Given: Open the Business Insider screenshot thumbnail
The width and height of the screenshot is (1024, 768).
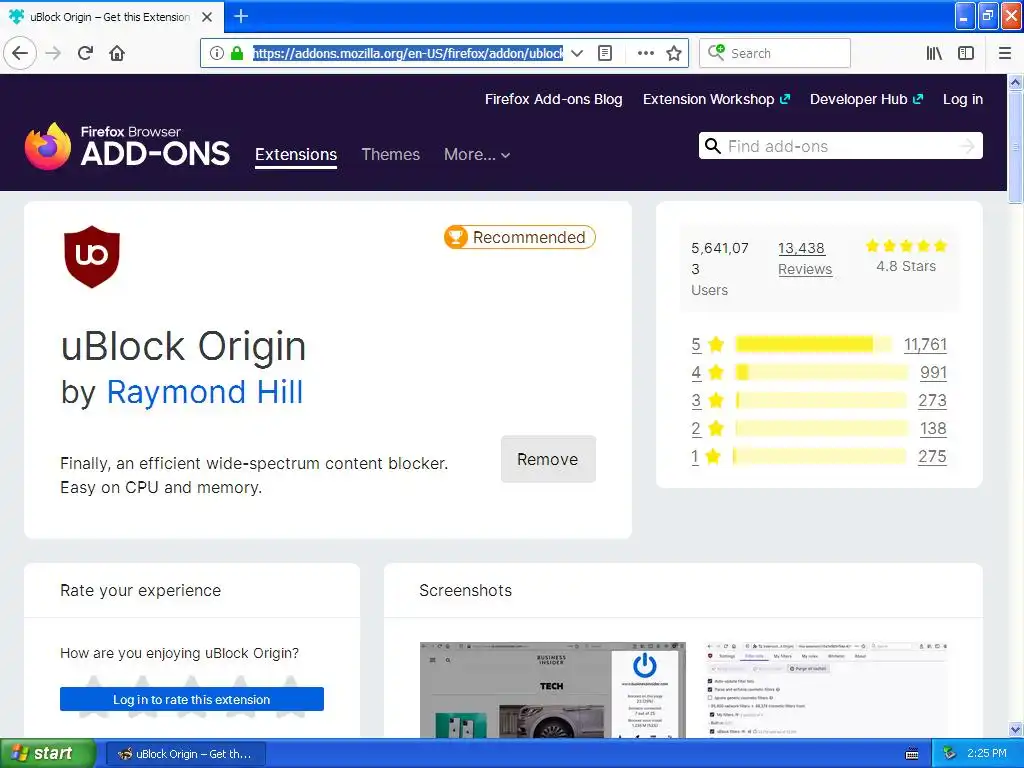Looking at the screenshot, I should pyautogui.click(x=552, y=690).
